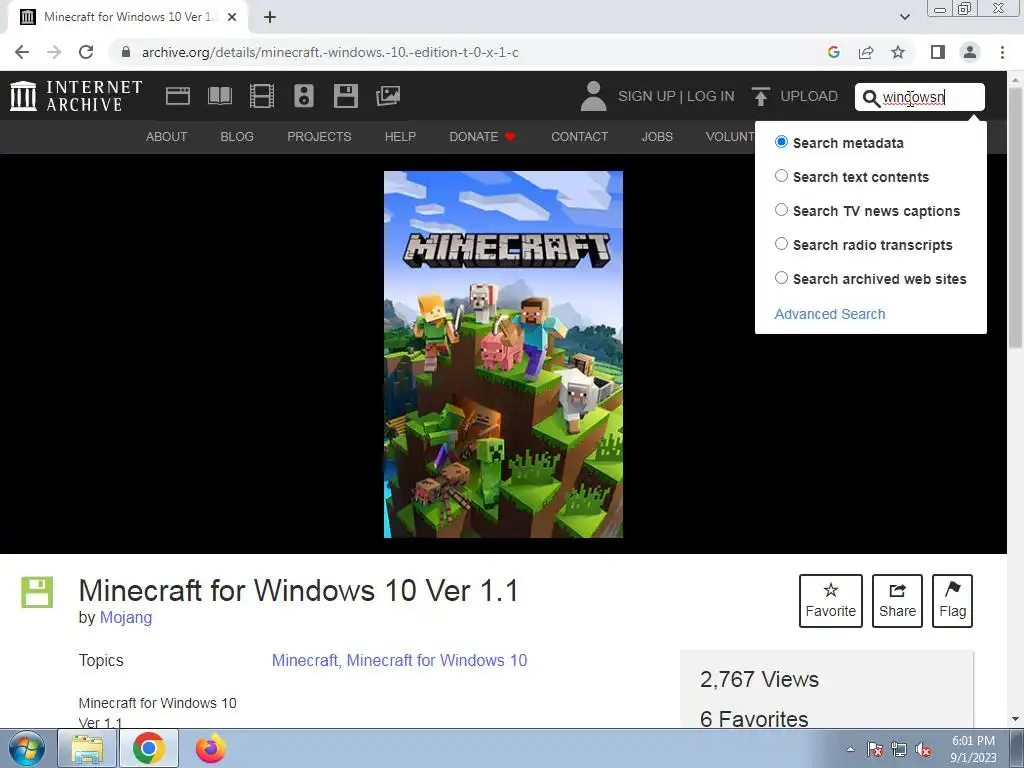Open Minecraft for Windows 10 topic link

(436, 660)
